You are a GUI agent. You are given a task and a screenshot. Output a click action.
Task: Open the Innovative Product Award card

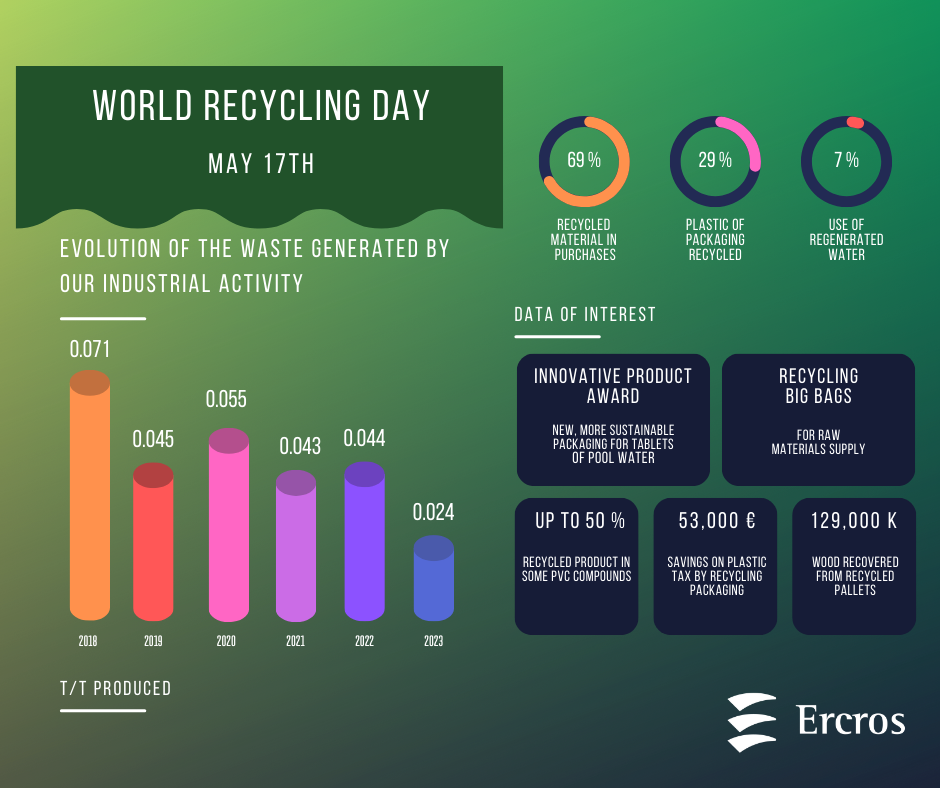(x=613, y=419)
